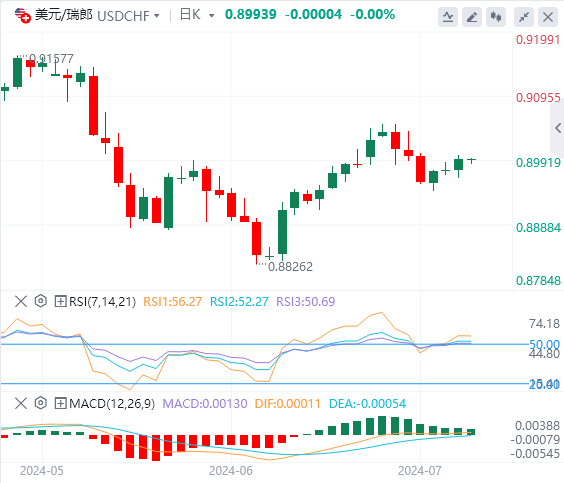Click the MACD:0.00130 value
The width and height of the screenshot is (564, 483).
[205, 404]
